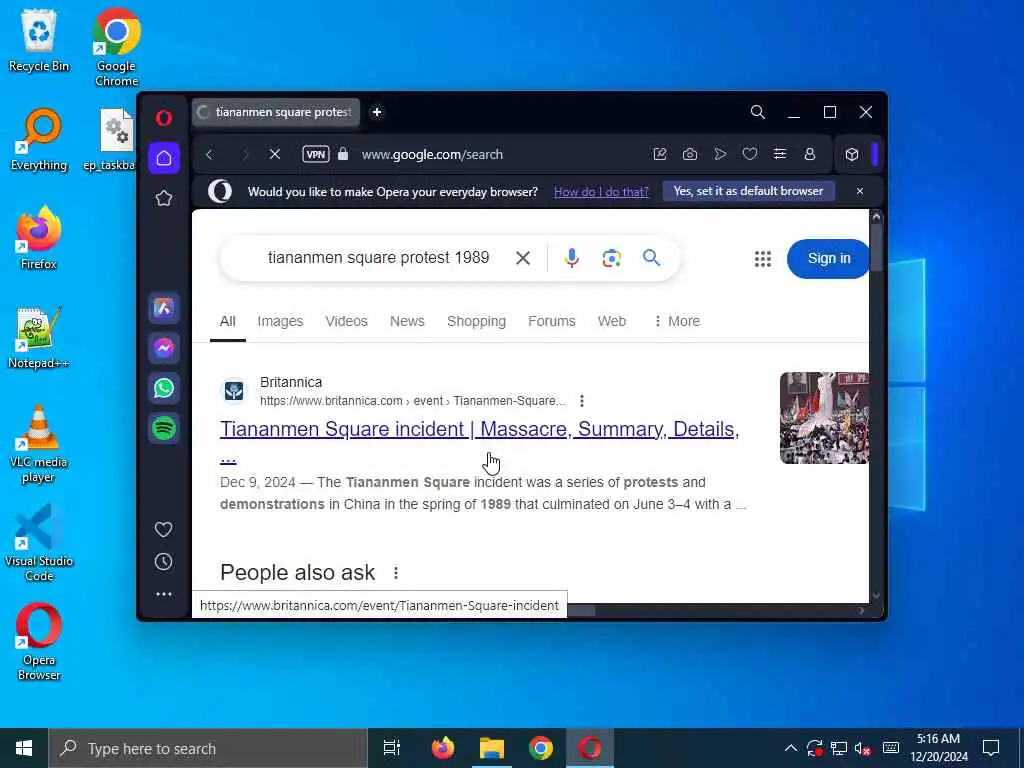The height and width of the screenshot is (768, 1024).
Task: Switch to Web results tab
Action: pos(611,321)
